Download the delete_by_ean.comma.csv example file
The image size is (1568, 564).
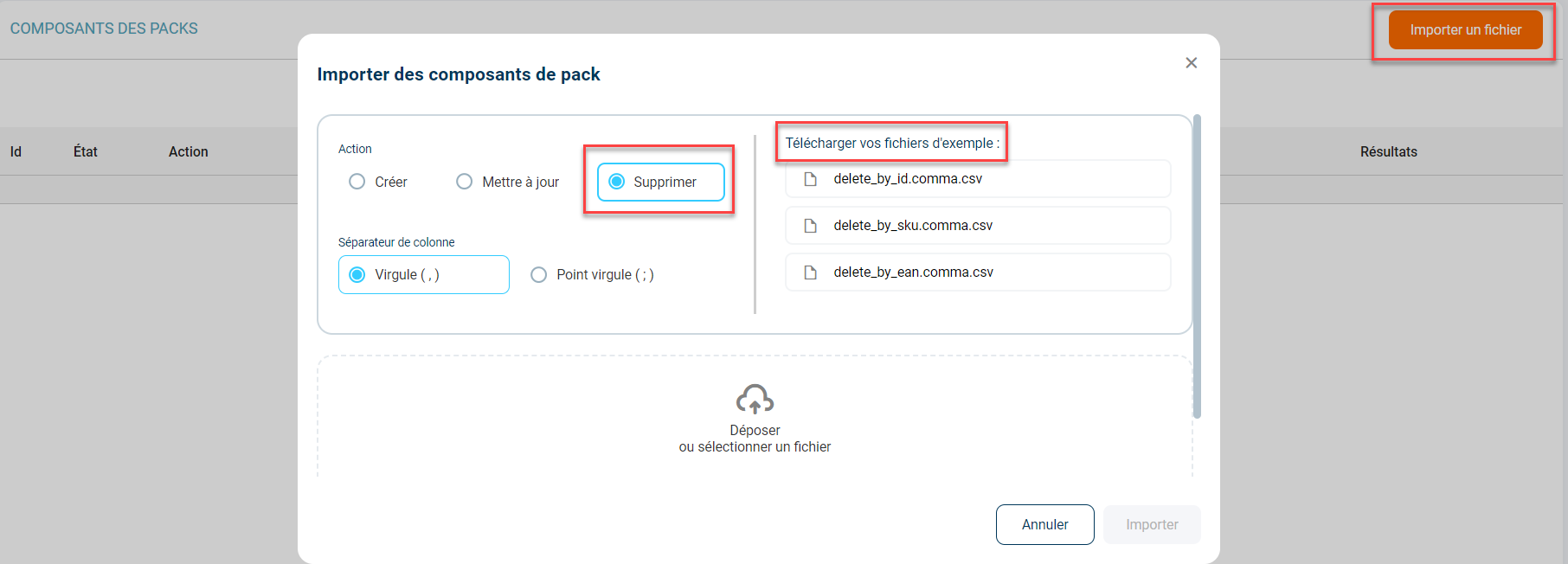[x=913, y=272]
